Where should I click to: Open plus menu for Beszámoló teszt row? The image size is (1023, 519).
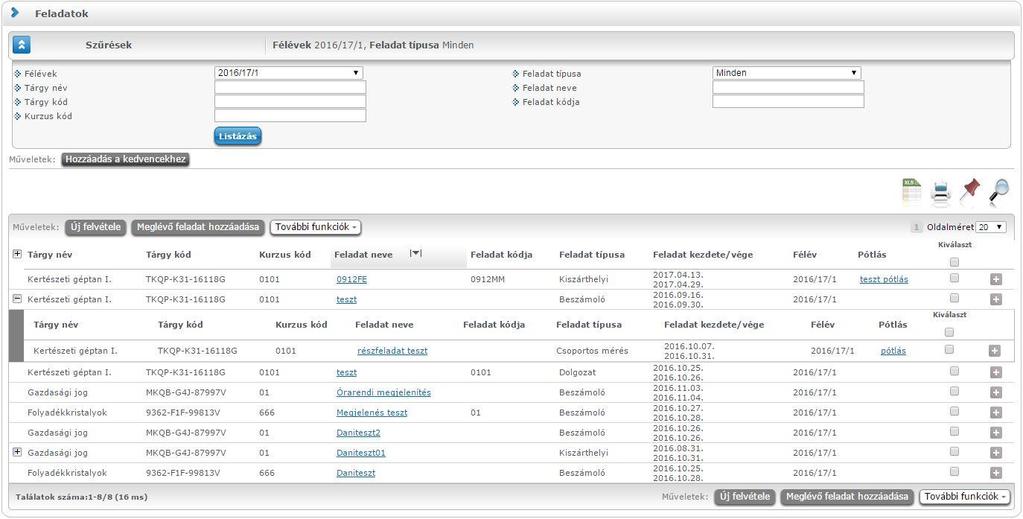(996, 300)
